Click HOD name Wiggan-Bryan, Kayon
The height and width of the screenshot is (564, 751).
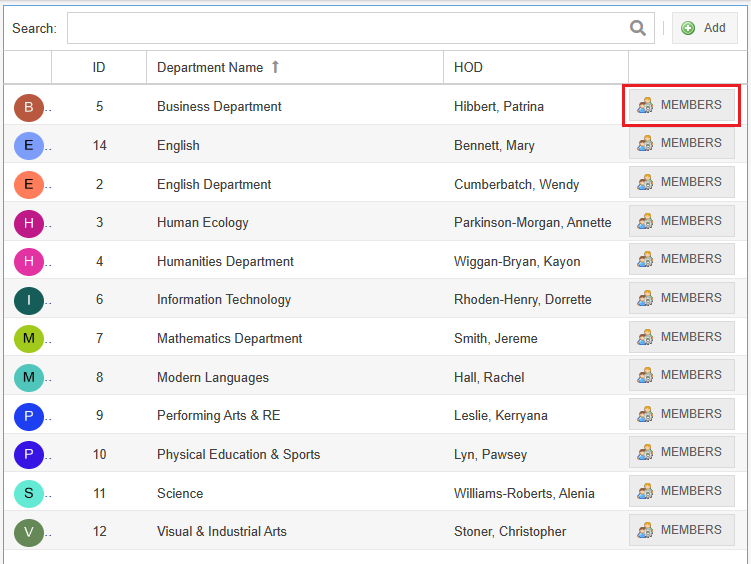point(517,261)
